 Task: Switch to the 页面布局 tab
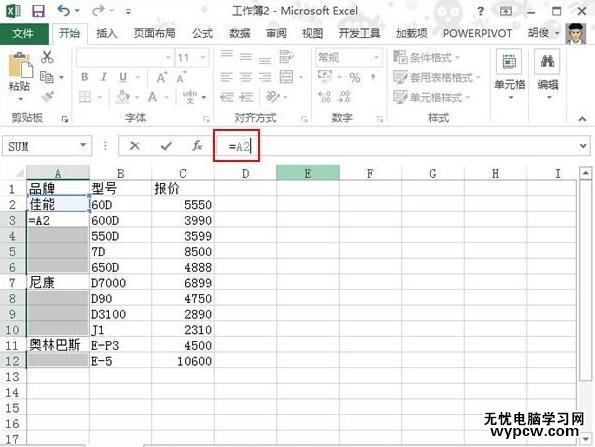(x=154, y=33)
